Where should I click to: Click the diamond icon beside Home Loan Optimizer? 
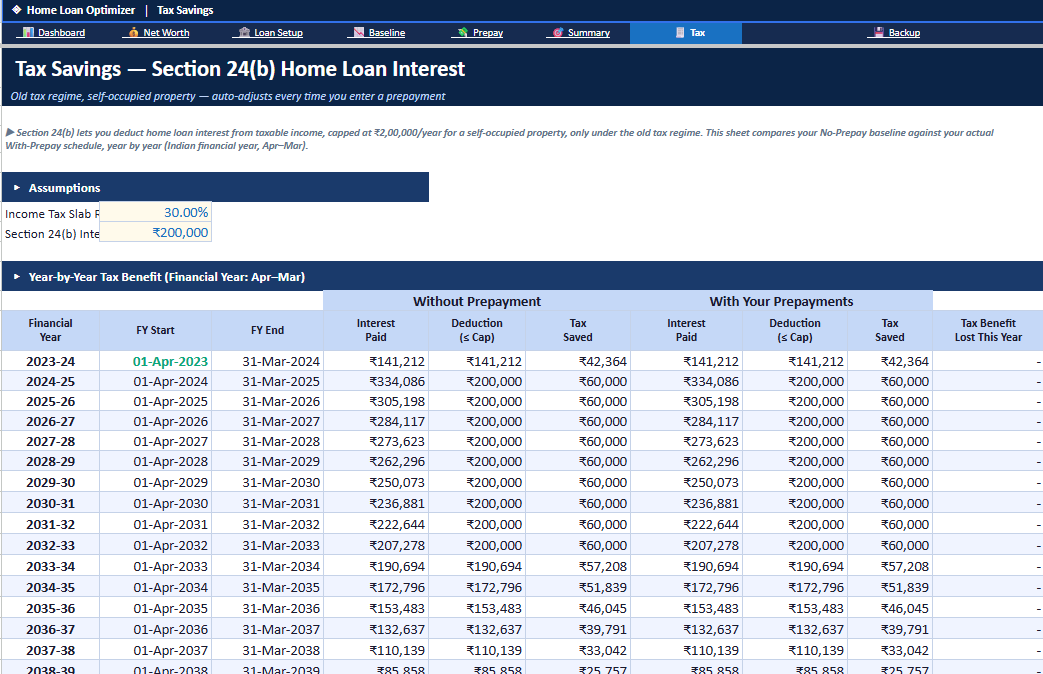(x=17, y=10)
